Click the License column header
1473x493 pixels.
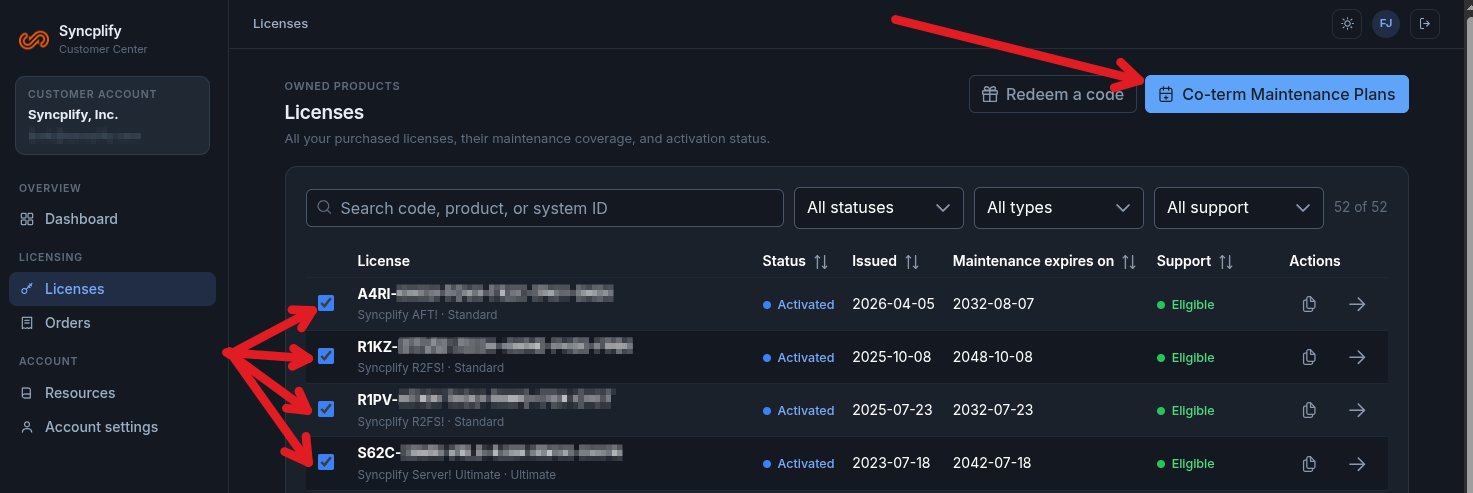click(x=383, y=261)
